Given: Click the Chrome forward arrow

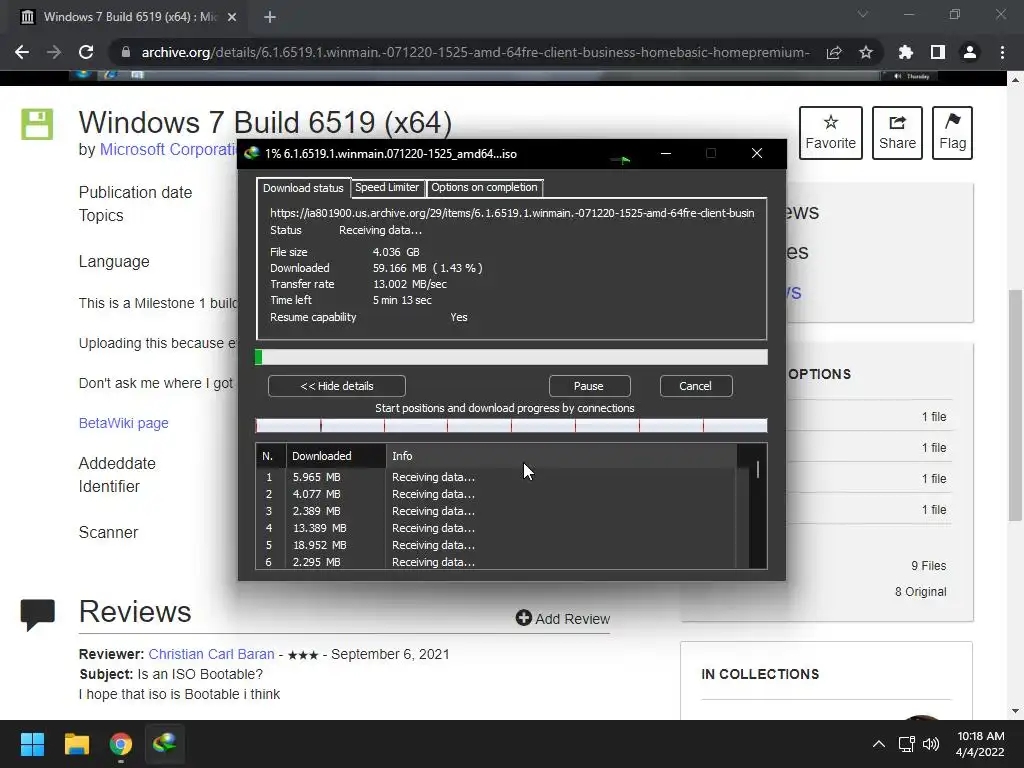Looking at the screenshot, I should coord(54,52).
